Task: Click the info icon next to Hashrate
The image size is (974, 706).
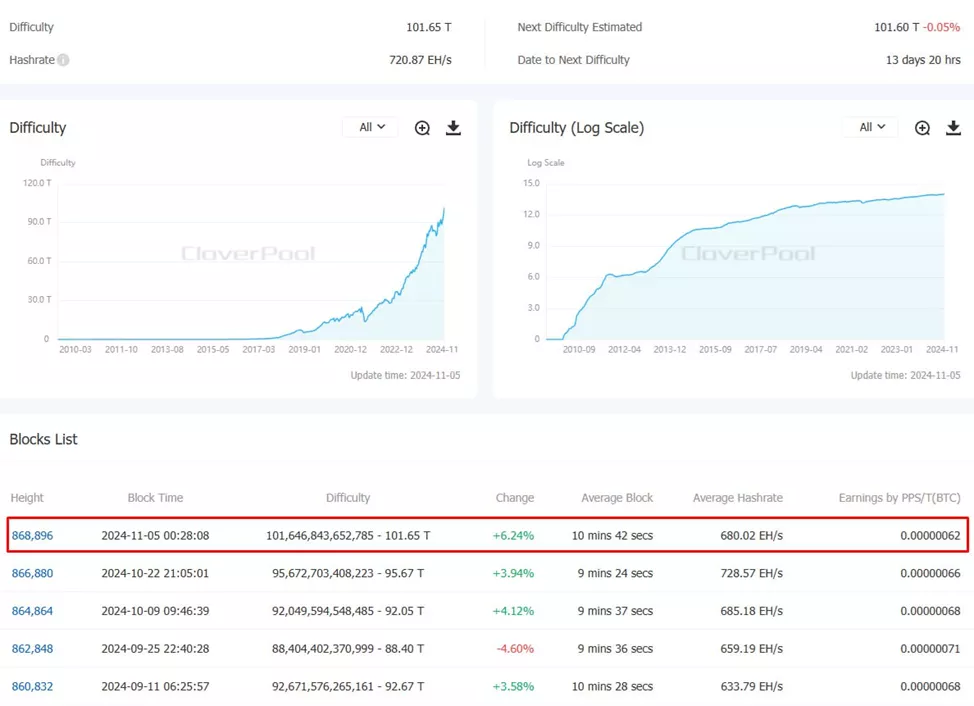Action: tap(63, 60)
